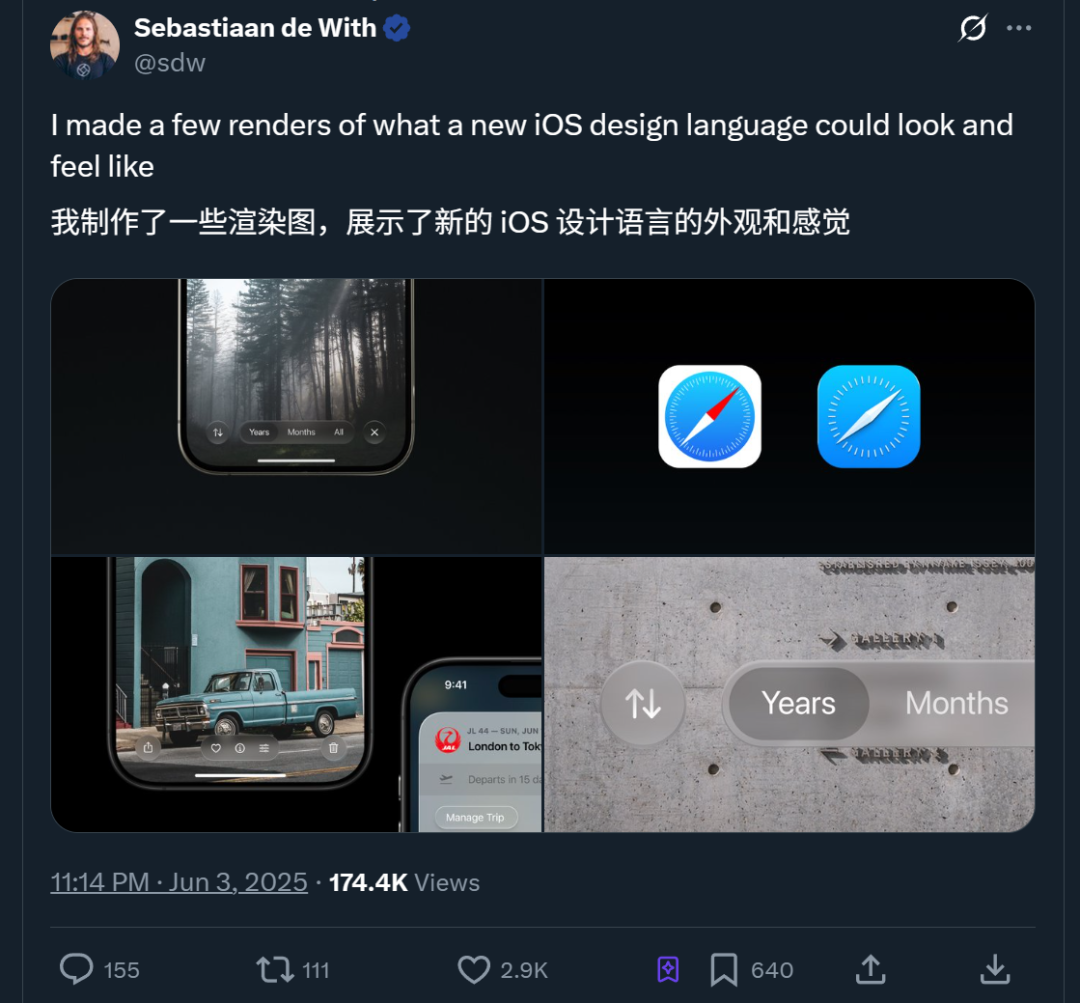
Task: Open Sebastiaan de With's profile avatar
Action: click(x=84, y=45)
